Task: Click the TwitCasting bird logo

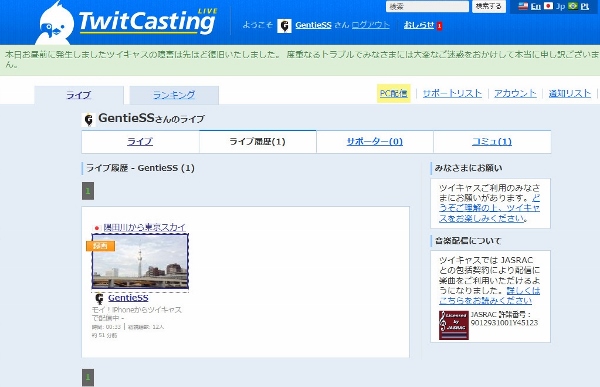Action: click(55, 24)
